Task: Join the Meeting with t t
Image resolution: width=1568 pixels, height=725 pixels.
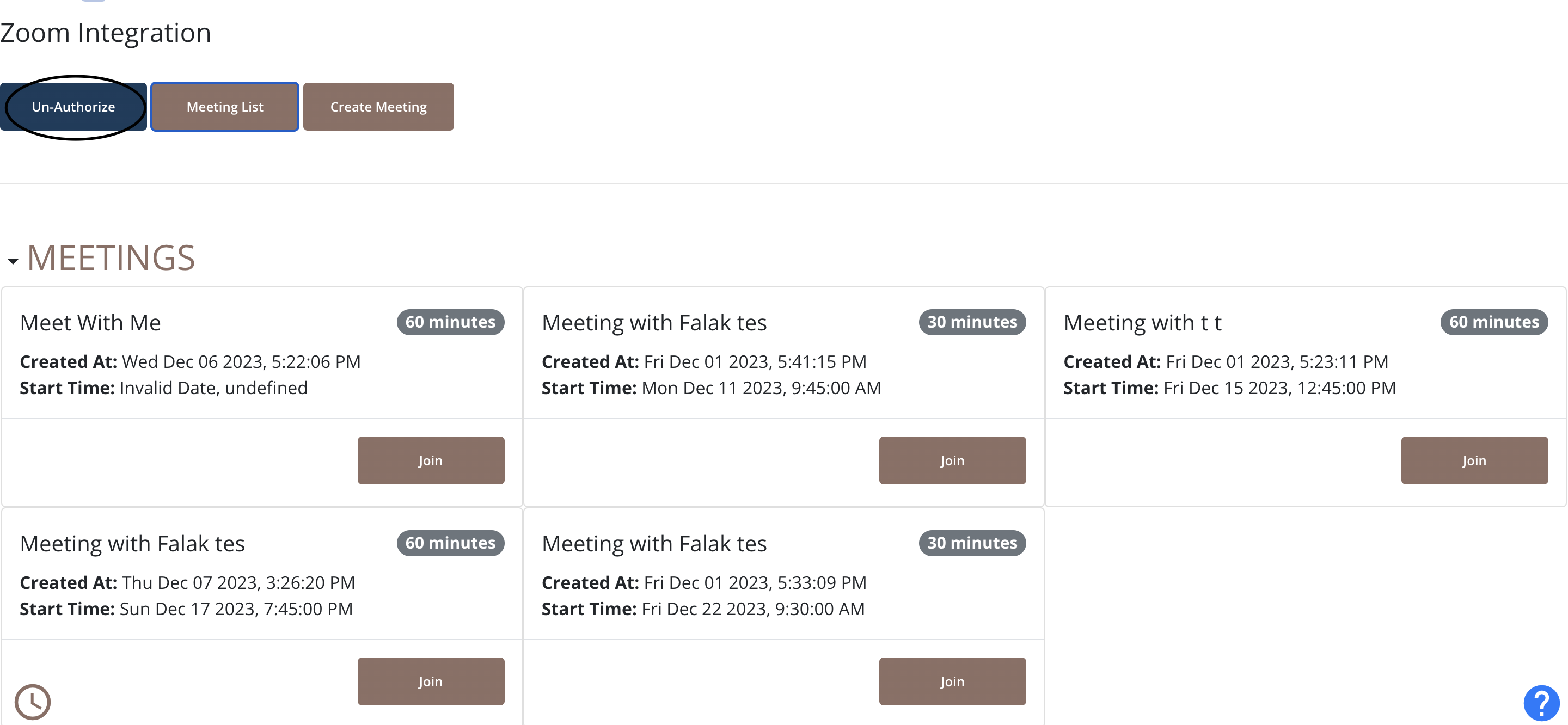Action: (x=1474, y=461)
